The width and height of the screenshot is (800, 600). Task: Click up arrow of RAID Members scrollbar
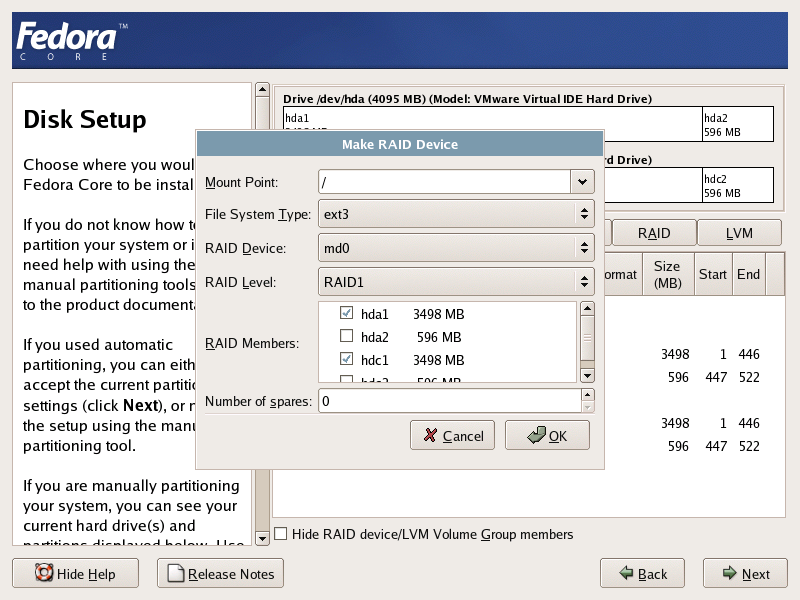point(587,308)
